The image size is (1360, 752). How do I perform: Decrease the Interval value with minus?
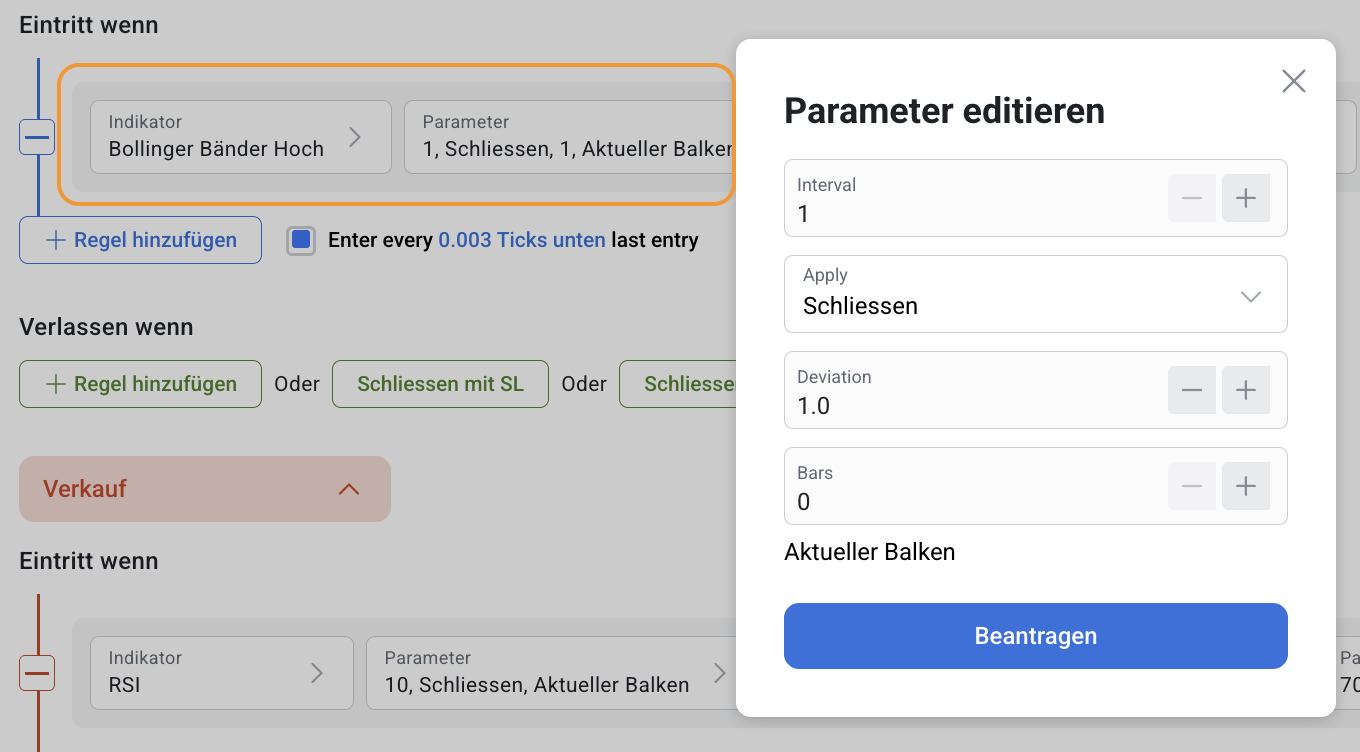coord(1192,198)
